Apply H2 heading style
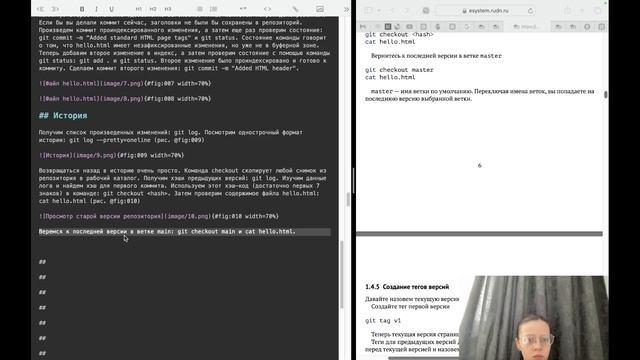 coord(153,9)
